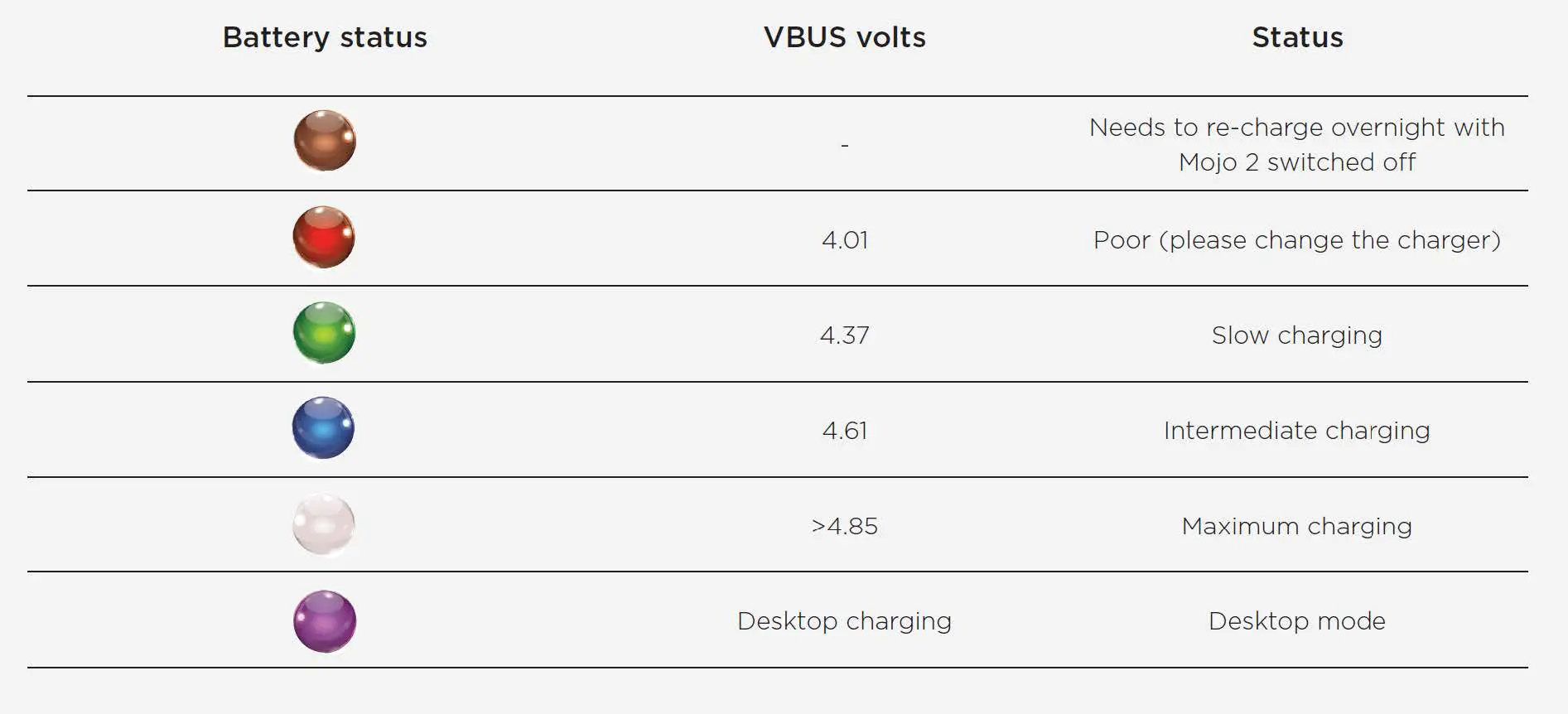The image size is (1568, 714).
Task: Click the white battery status ball
Action: click(324, 524)
